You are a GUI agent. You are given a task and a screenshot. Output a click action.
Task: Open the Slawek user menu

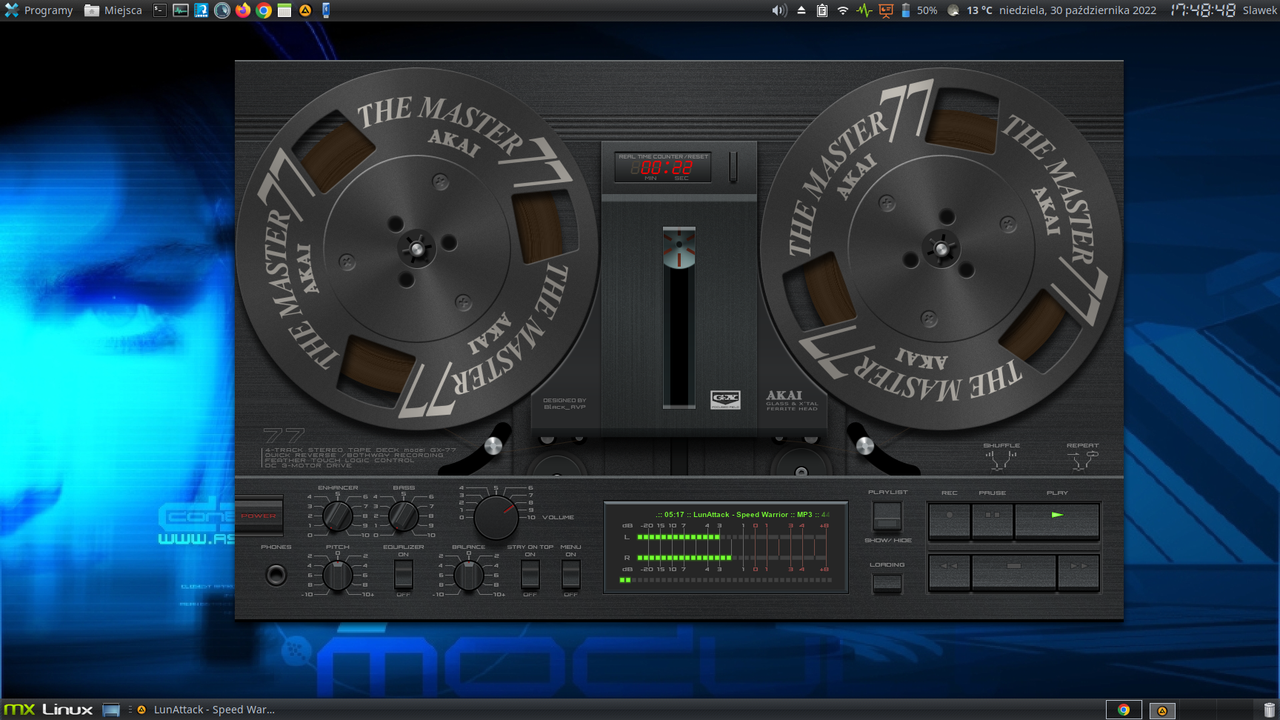click(x=1259, y=10)
